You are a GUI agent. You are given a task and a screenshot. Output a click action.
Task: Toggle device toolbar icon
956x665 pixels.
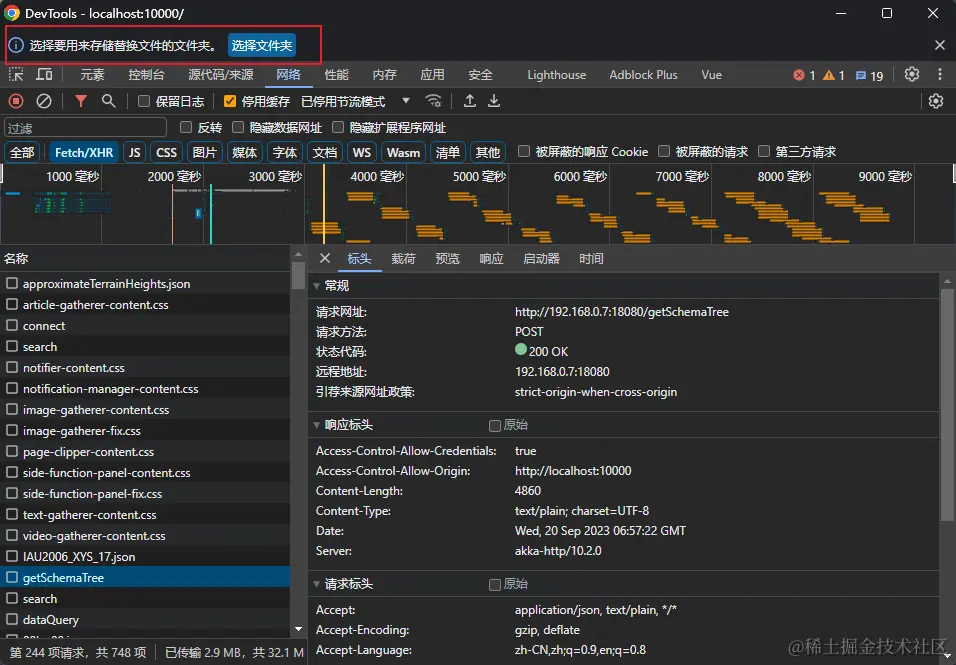(45, 75)
